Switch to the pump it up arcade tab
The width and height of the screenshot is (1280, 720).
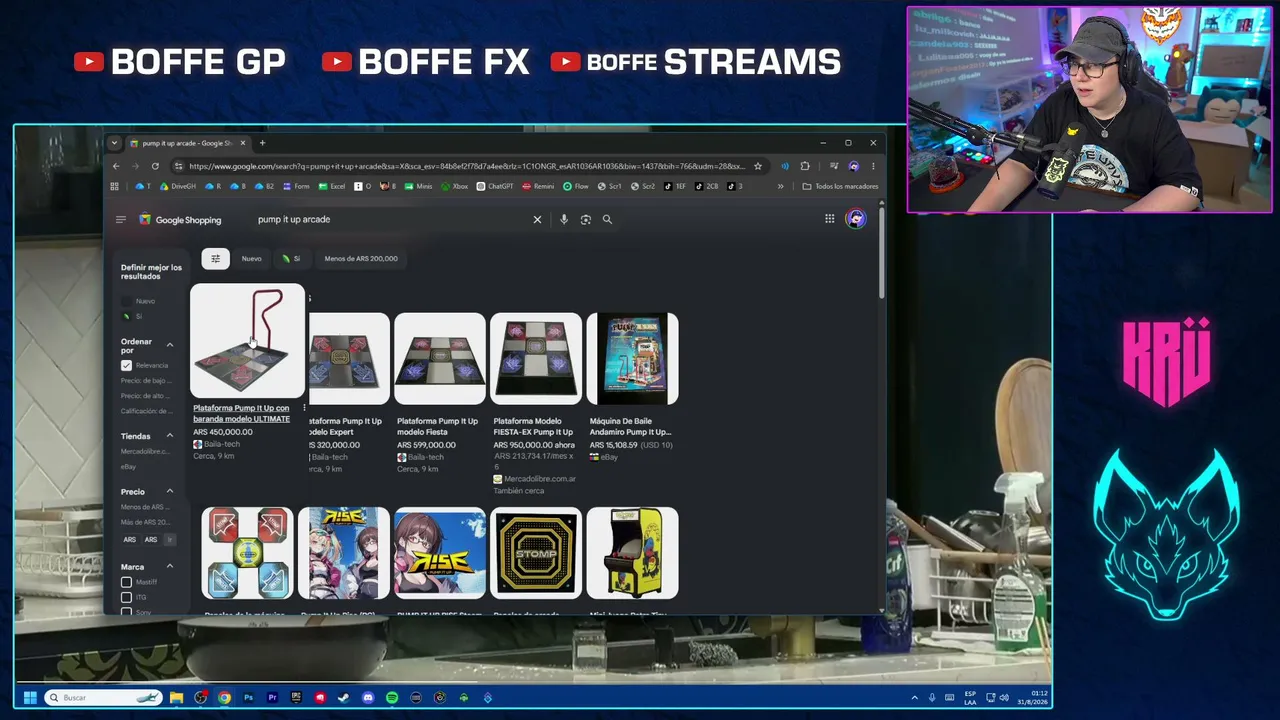pyautogui.click(x=189, y=143)
